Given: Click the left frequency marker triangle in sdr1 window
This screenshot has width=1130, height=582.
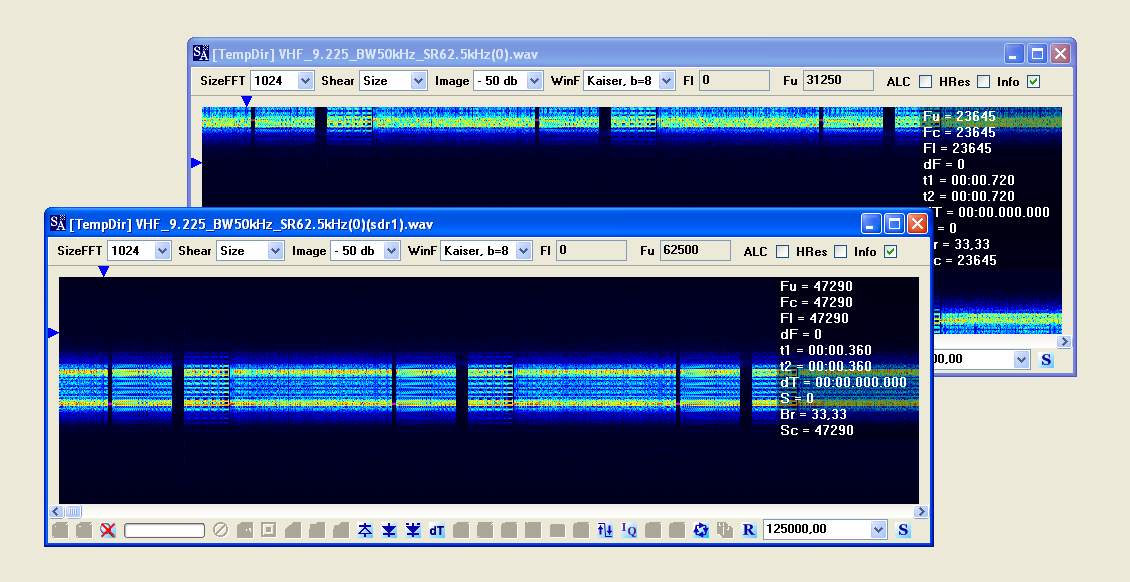Looking at the screenshot, I should tap(53, 333).
